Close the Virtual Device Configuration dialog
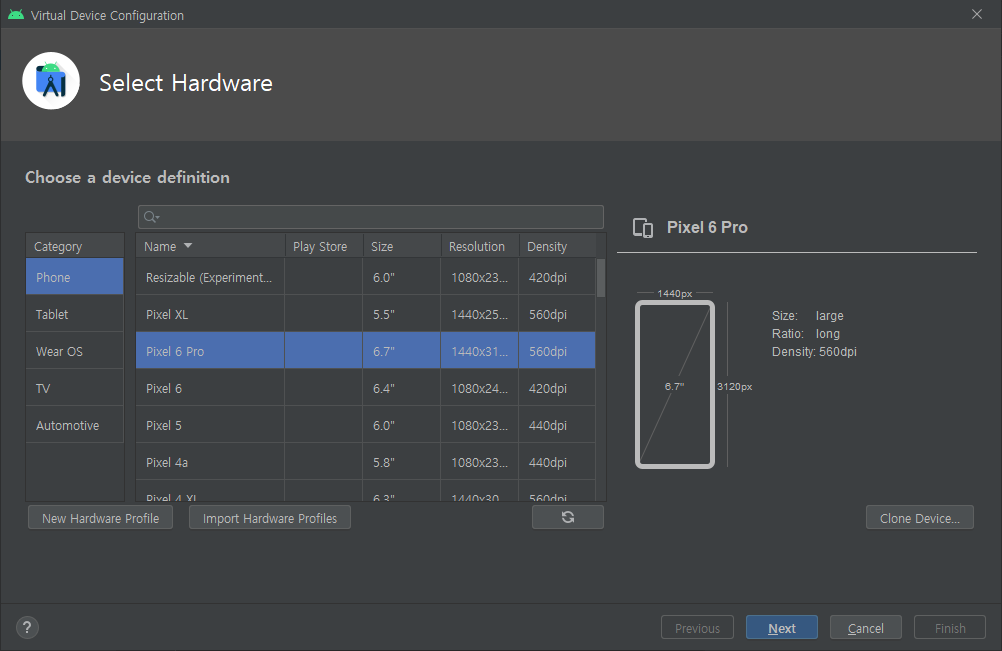The width and height of the screenshot is (1002, 651). [x=976, y=14]
